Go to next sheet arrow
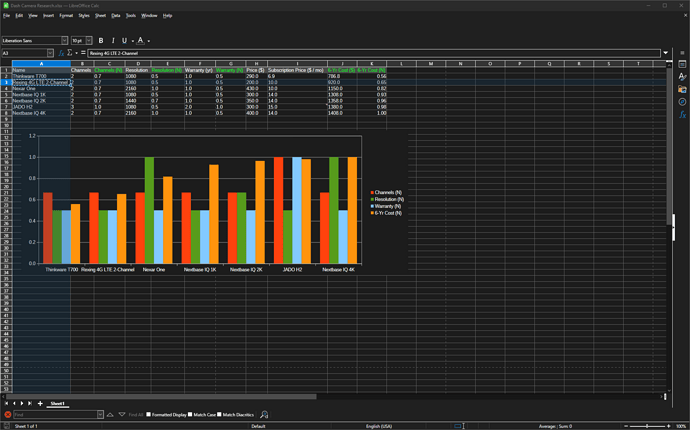The width and height of the screenshot is (690, 430). [22, 403]
